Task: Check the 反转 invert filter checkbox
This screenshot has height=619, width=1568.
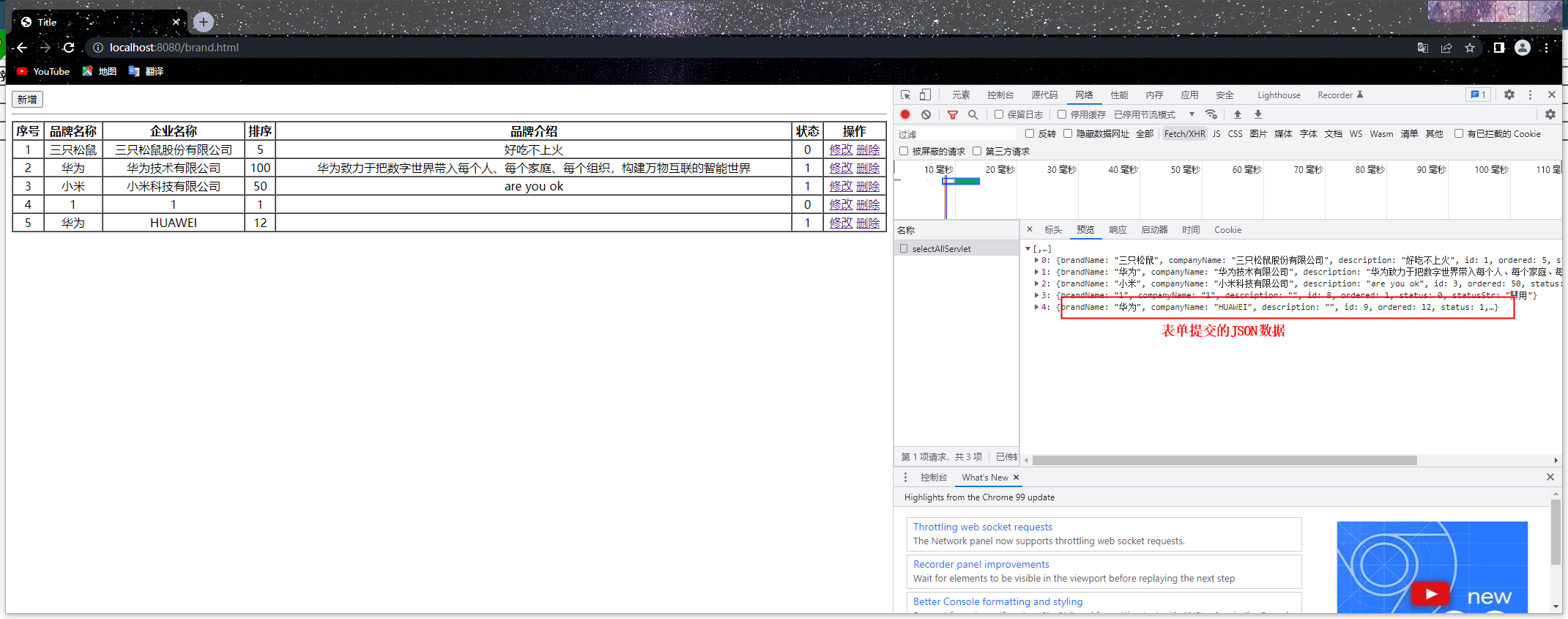Action: coord(1030,133)
